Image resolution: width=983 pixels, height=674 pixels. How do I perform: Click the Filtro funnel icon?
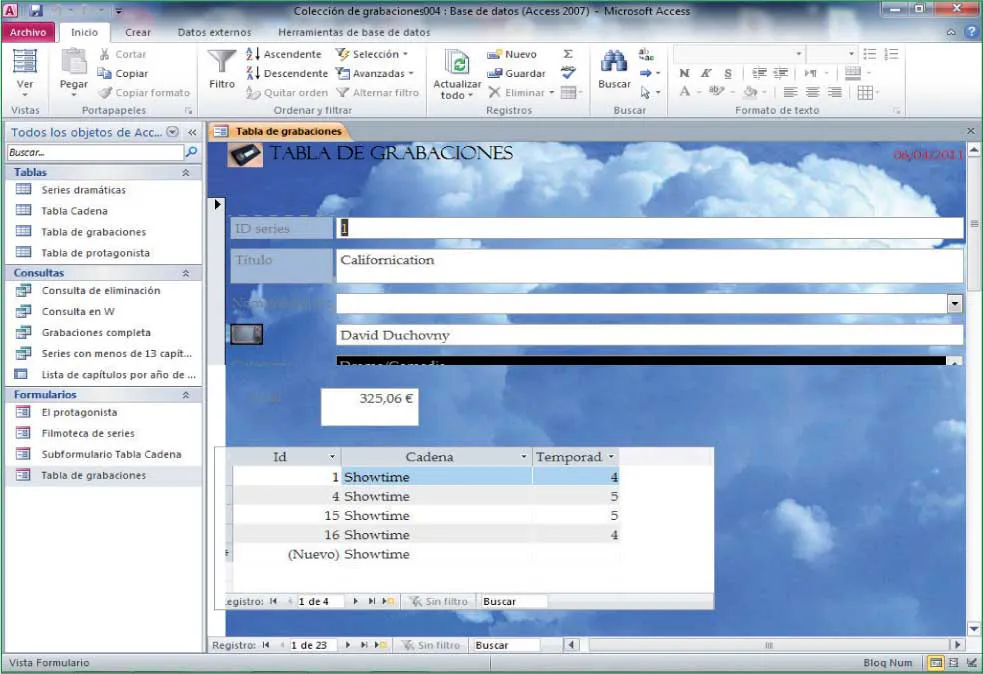pos(221,62)
